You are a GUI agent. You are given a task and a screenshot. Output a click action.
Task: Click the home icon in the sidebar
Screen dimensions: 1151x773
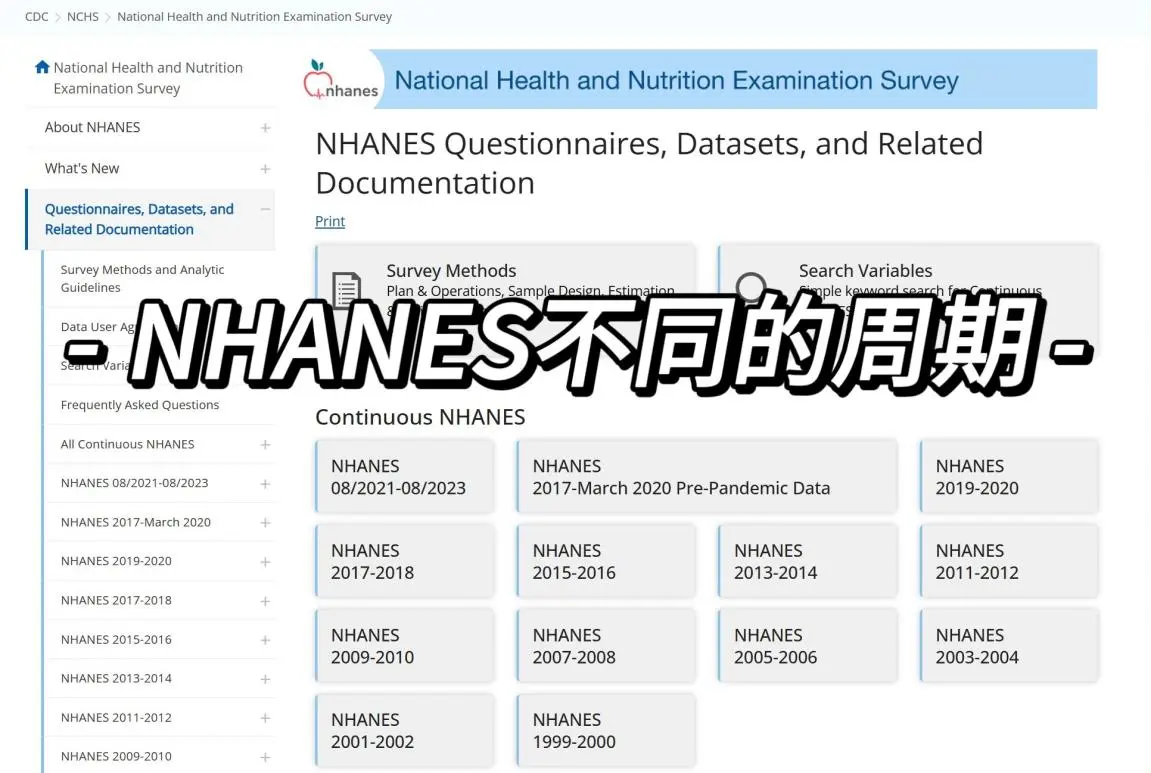[42, 68]
